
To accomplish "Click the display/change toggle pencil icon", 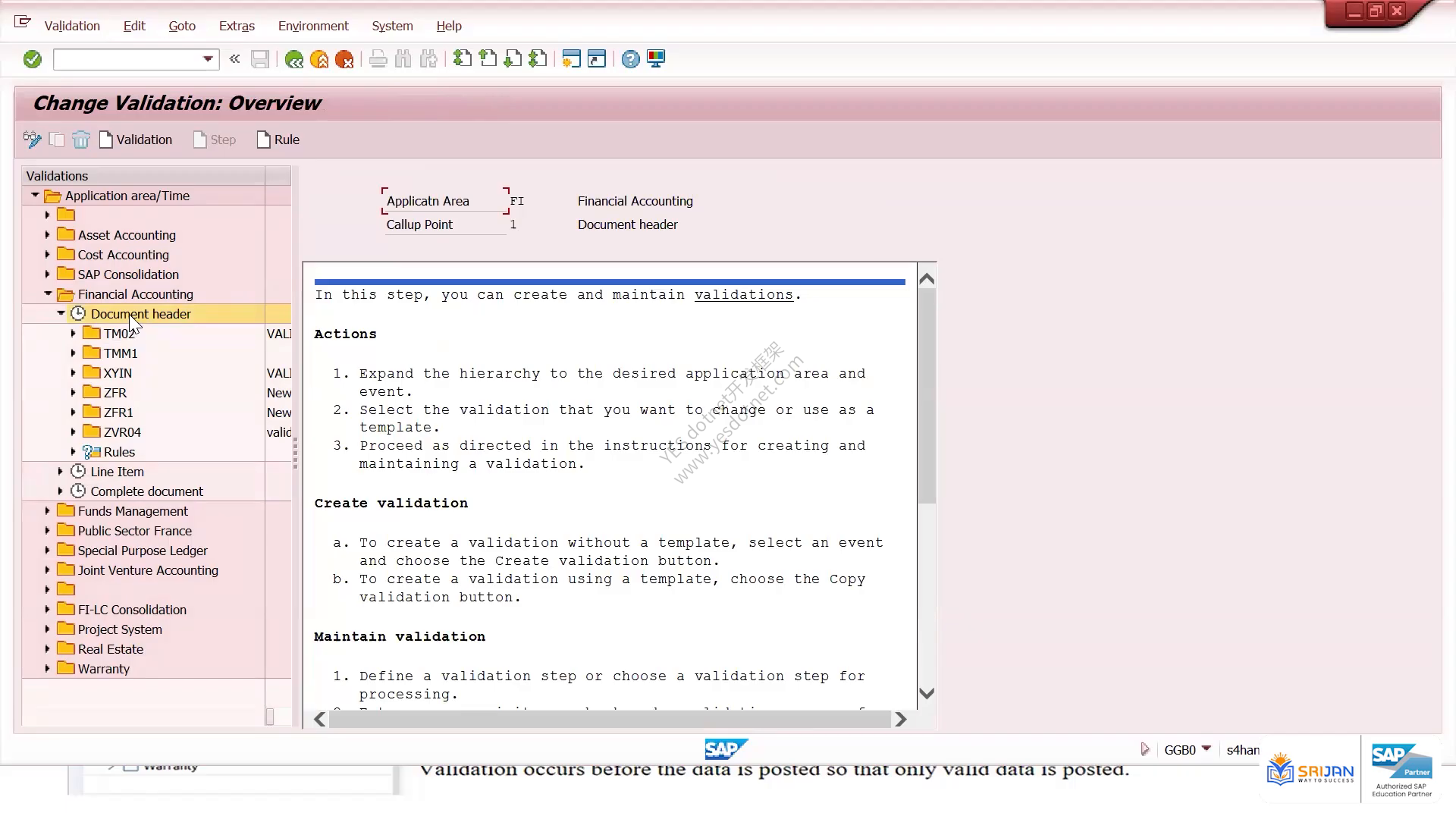I will coord(32,140).
